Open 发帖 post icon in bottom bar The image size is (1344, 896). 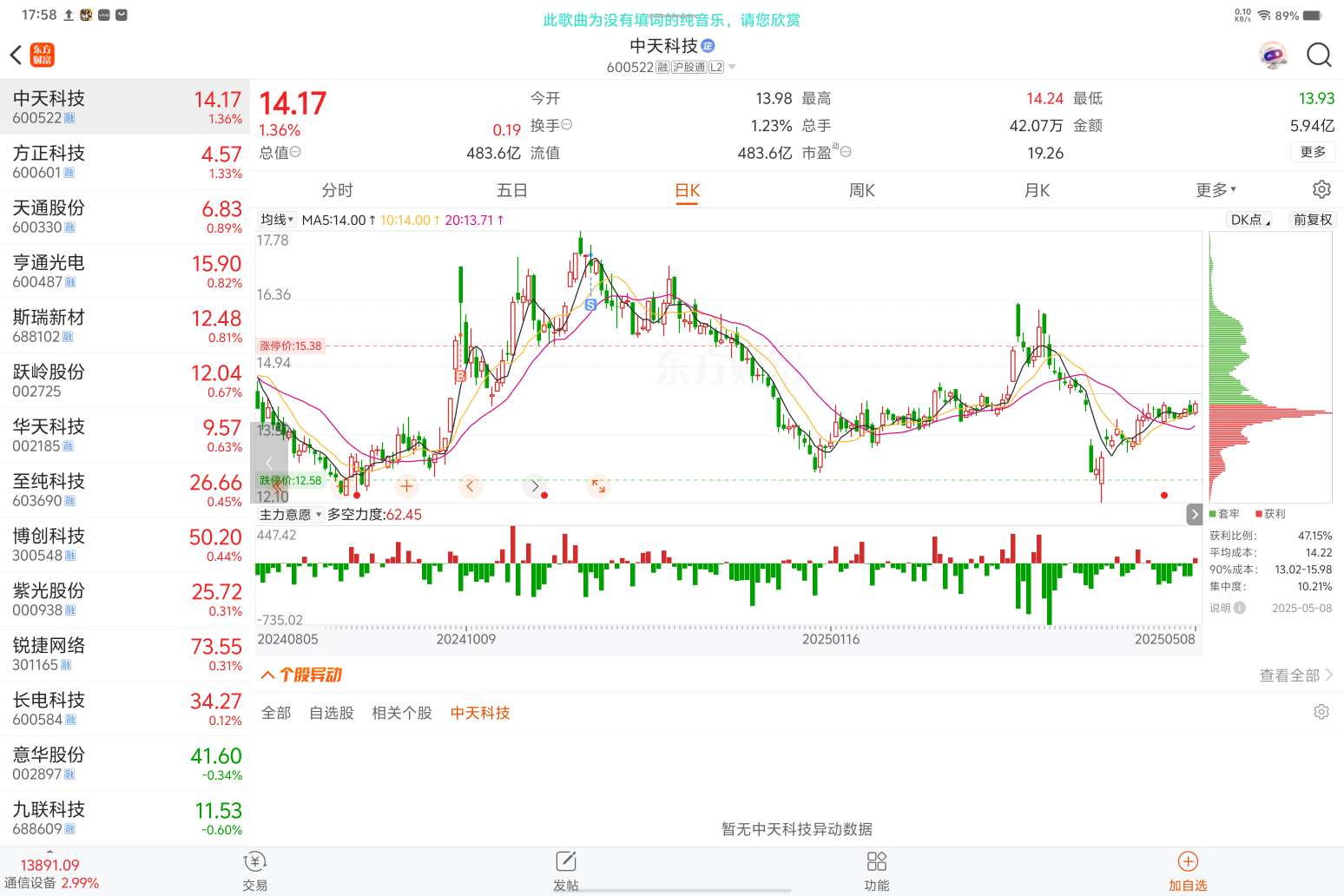click(565, 871)
